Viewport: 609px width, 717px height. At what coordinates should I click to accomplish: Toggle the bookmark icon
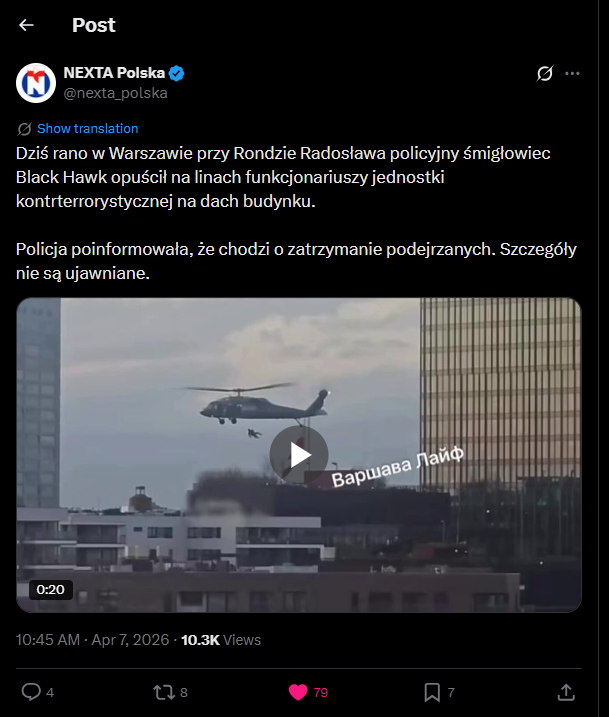pos(432,692)
